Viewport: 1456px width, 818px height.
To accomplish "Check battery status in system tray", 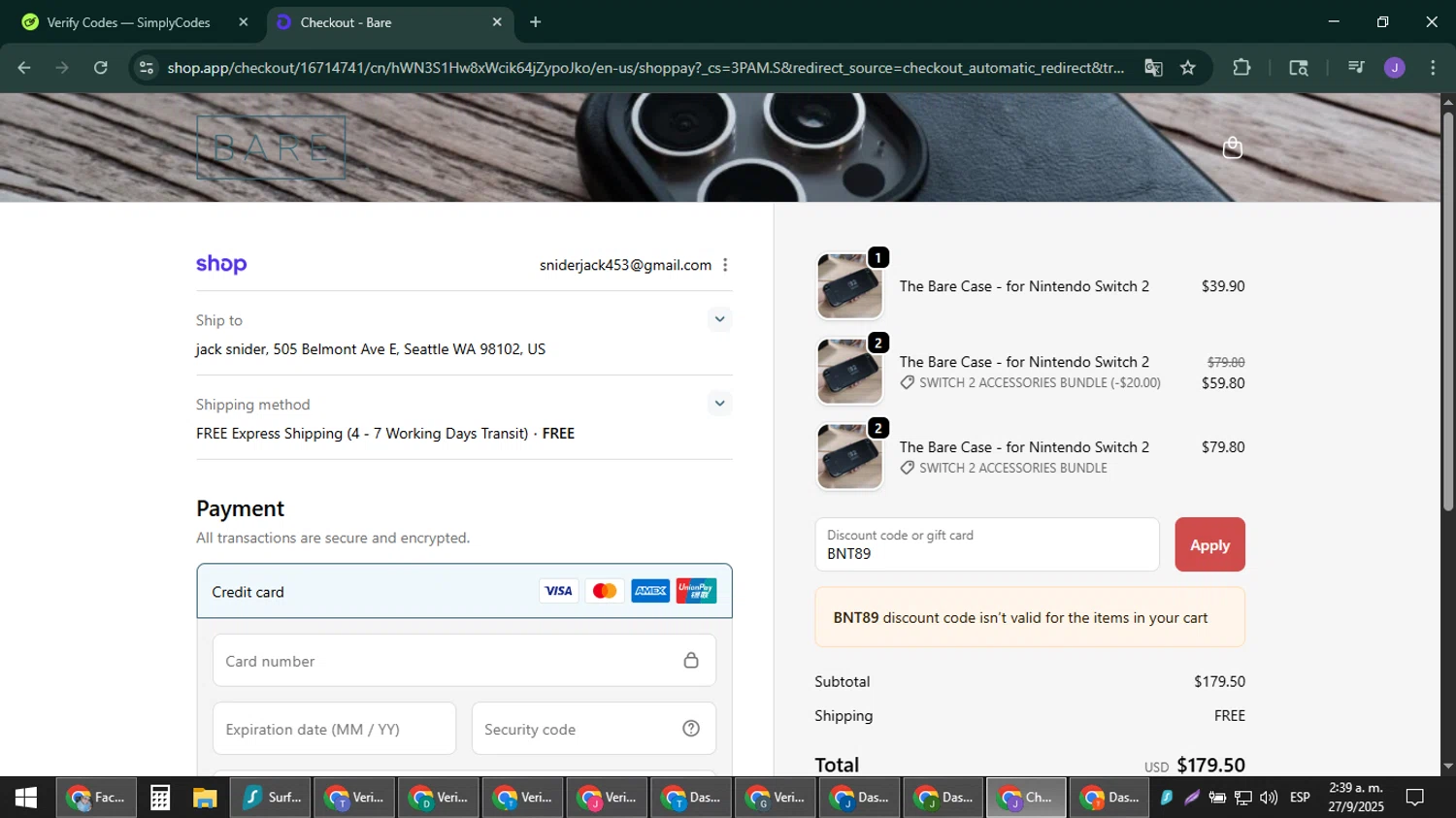I will 1217,798.
